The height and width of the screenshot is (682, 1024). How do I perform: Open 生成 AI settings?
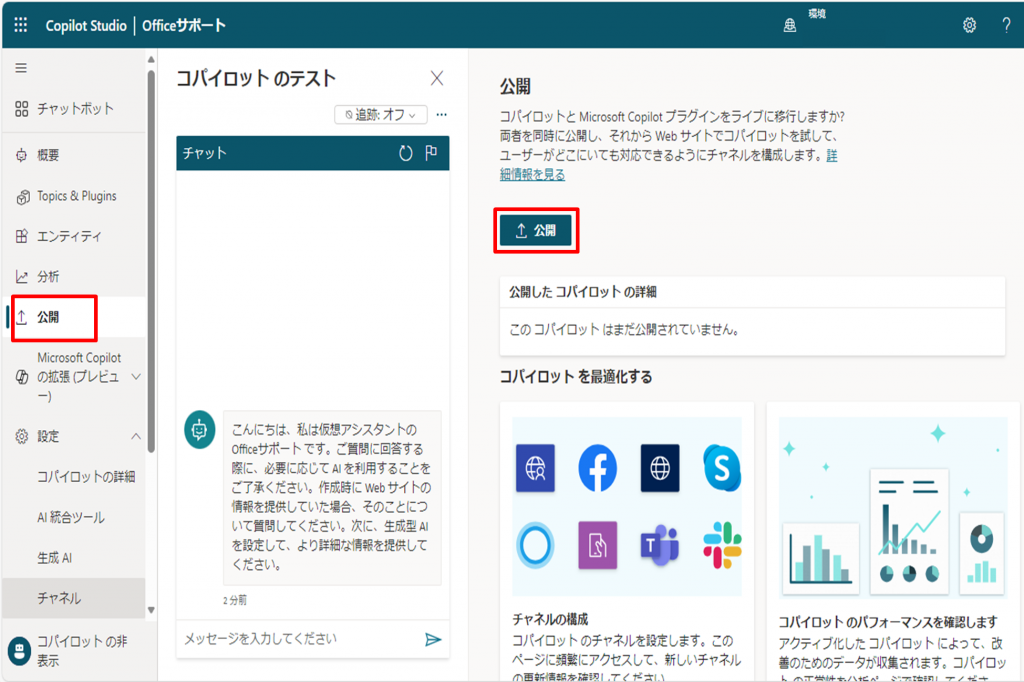coord(55,558)
